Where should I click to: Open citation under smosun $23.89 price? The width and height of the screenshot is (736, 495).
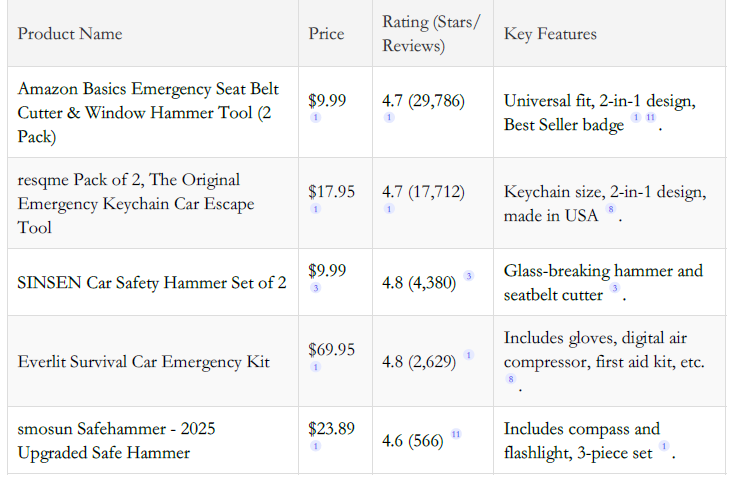[316, 446]
